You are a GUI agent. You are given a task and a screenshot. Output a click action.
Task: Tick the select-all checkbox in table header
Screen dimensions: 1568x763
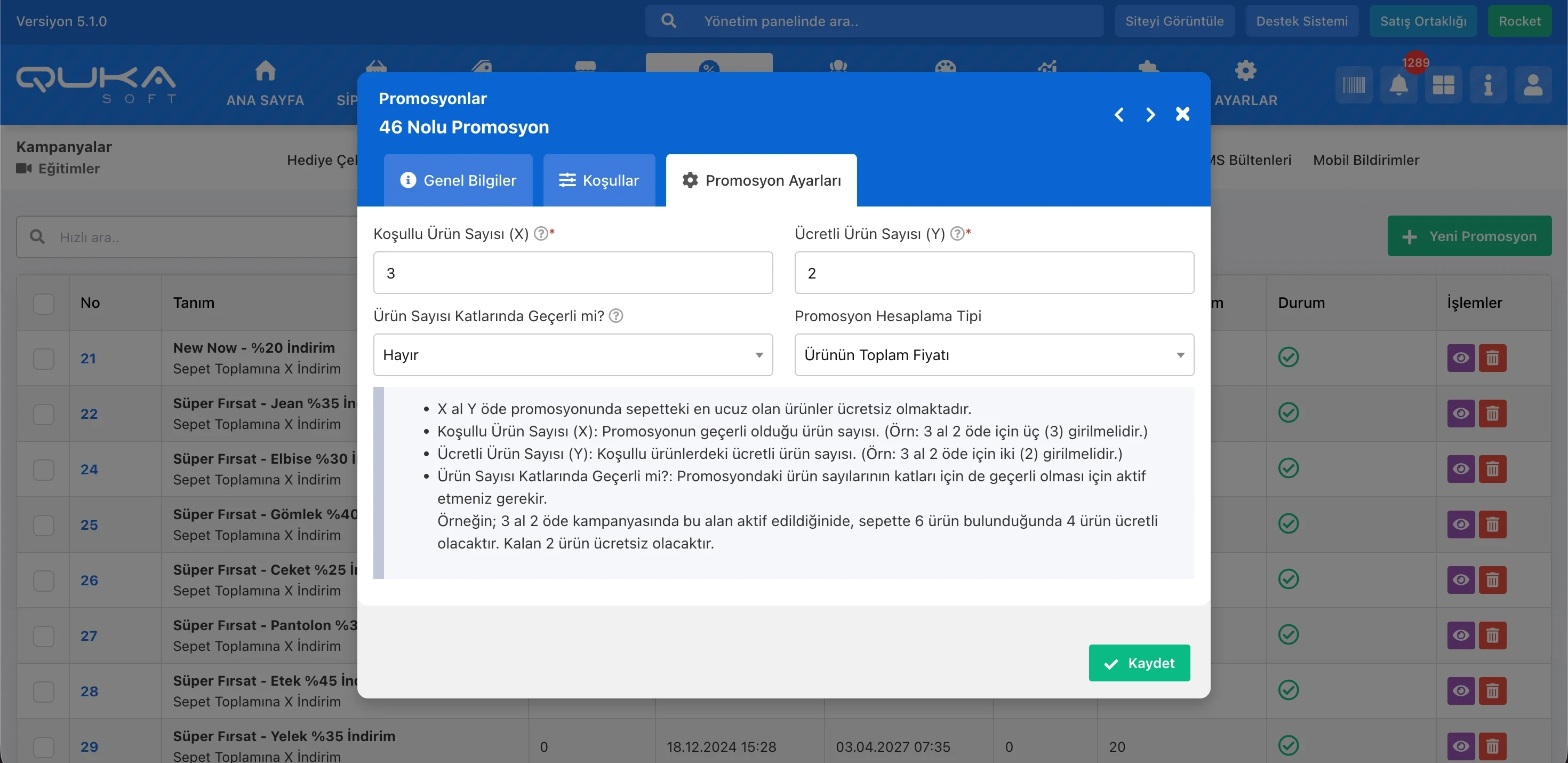coord(44,303)
